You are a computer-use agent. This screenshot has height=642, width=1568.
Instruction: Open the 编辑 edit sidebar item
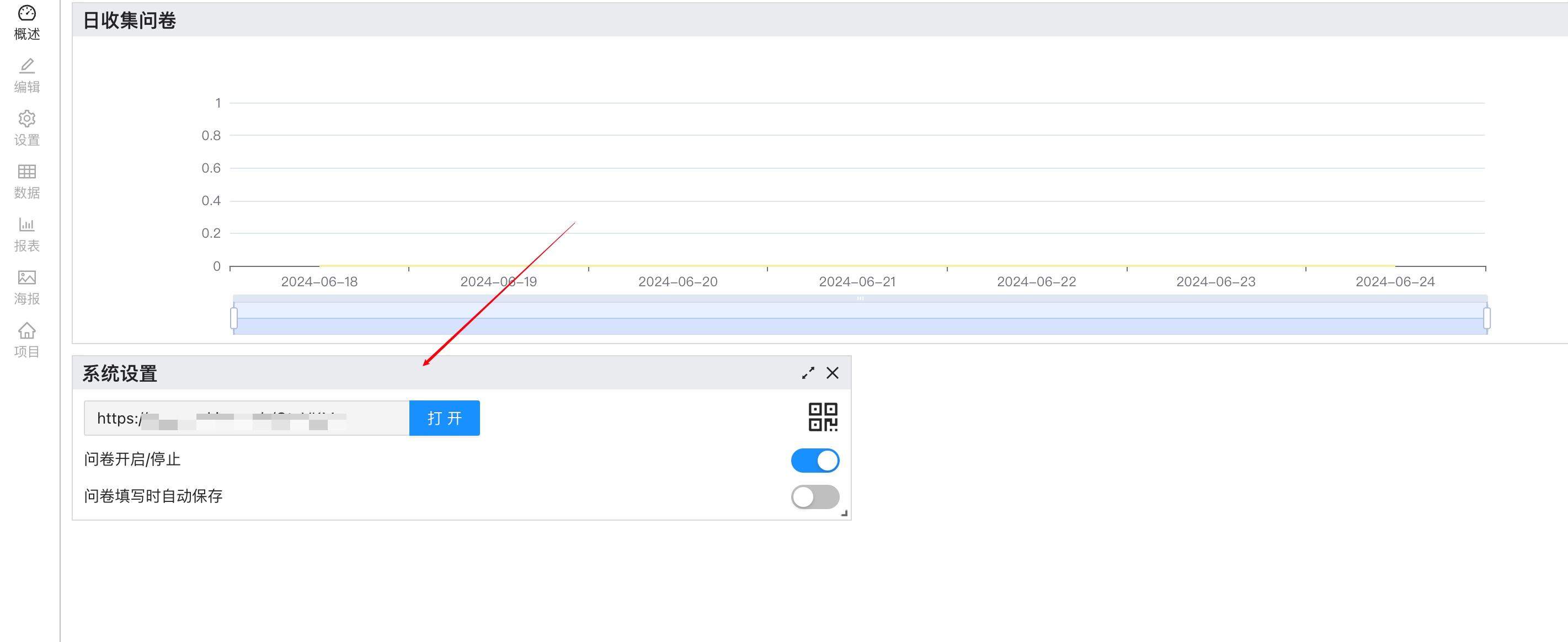27,76
